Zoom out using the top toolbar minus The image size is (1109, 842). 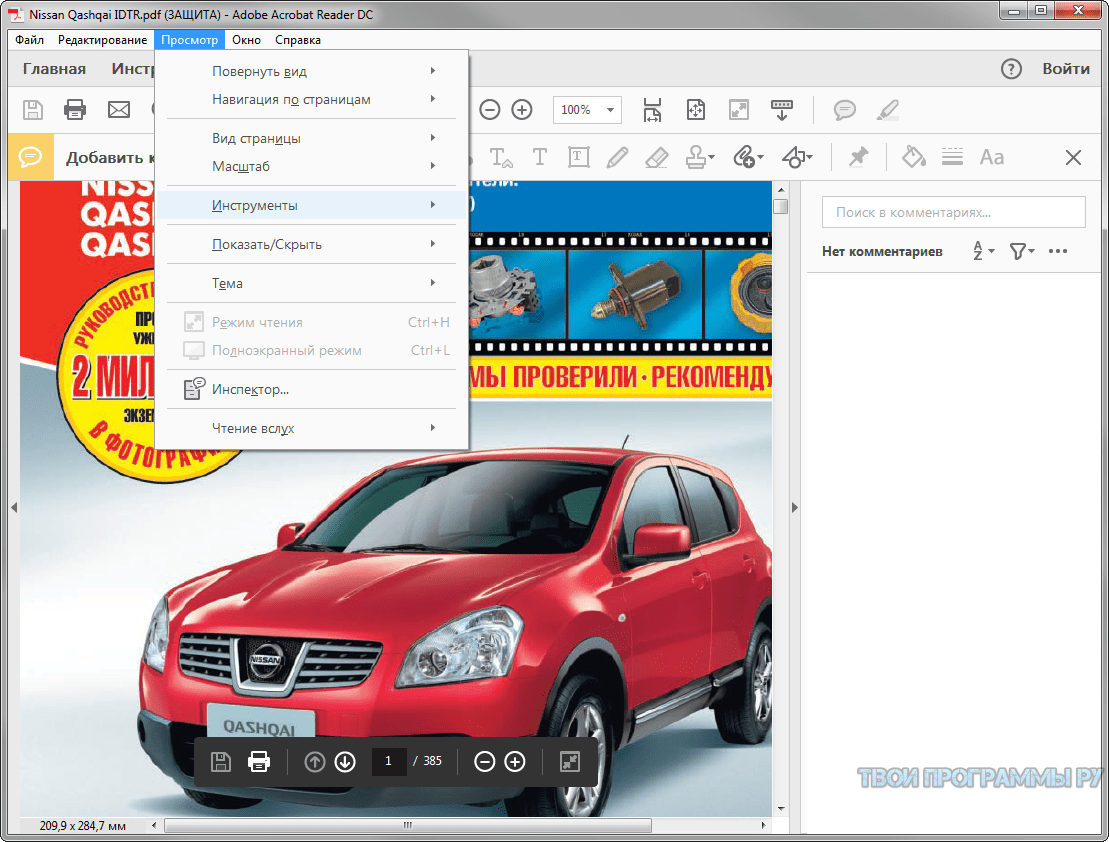[x=489, y=110]
